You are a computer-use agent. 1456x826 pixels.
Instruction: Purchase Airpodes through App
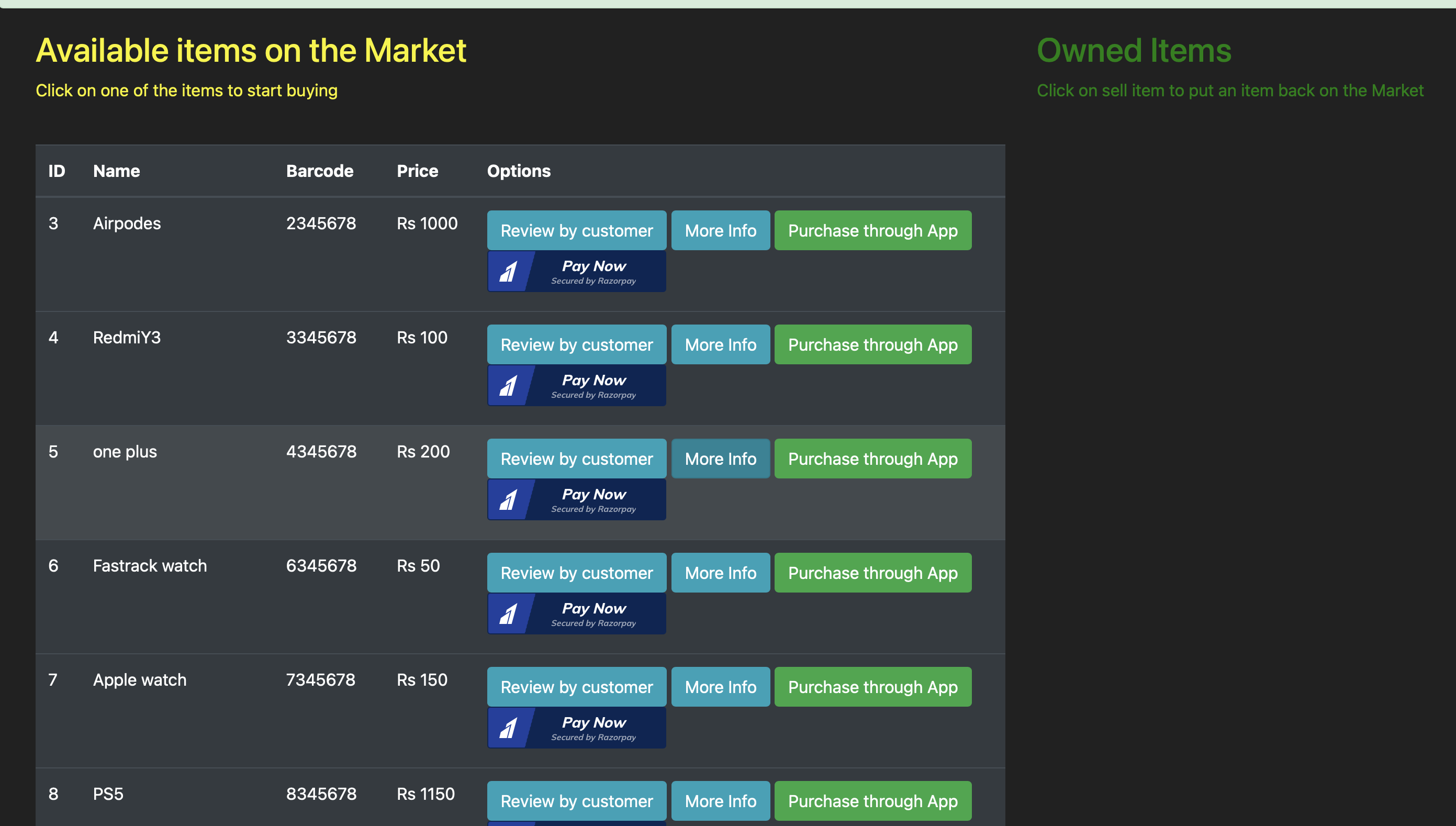[873, 230]
